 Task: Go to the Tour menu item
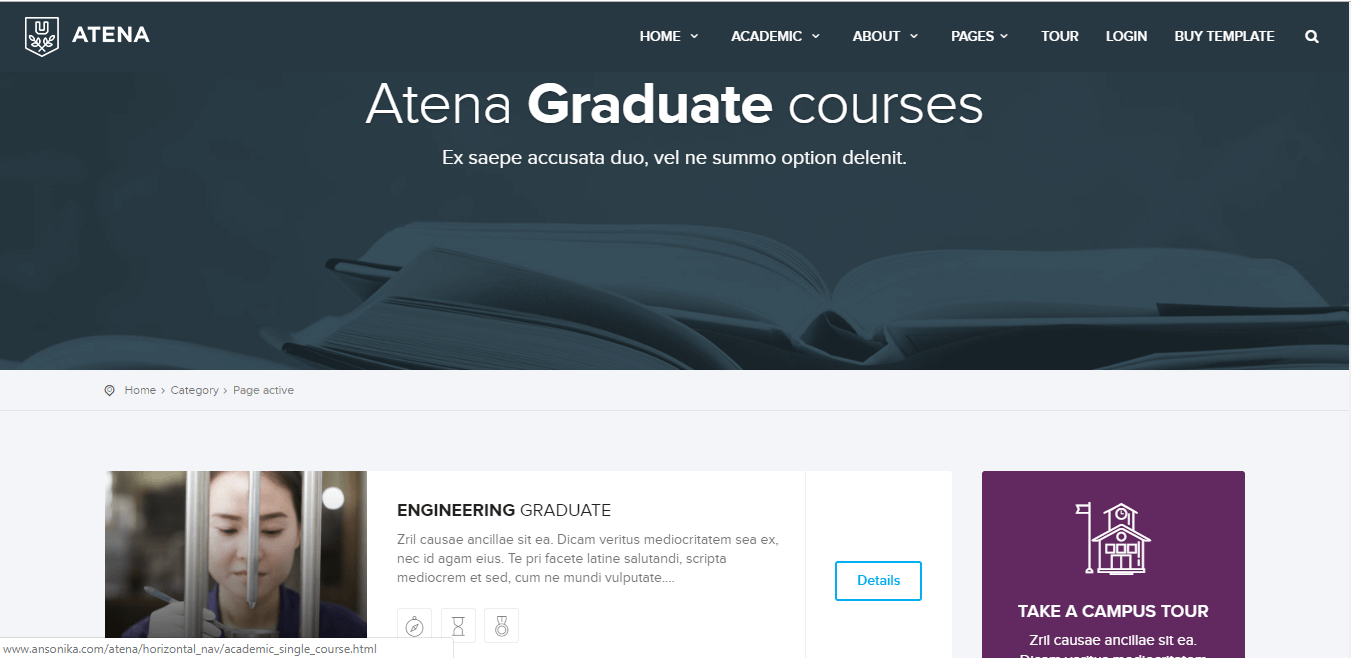(x=1059, y=36)
